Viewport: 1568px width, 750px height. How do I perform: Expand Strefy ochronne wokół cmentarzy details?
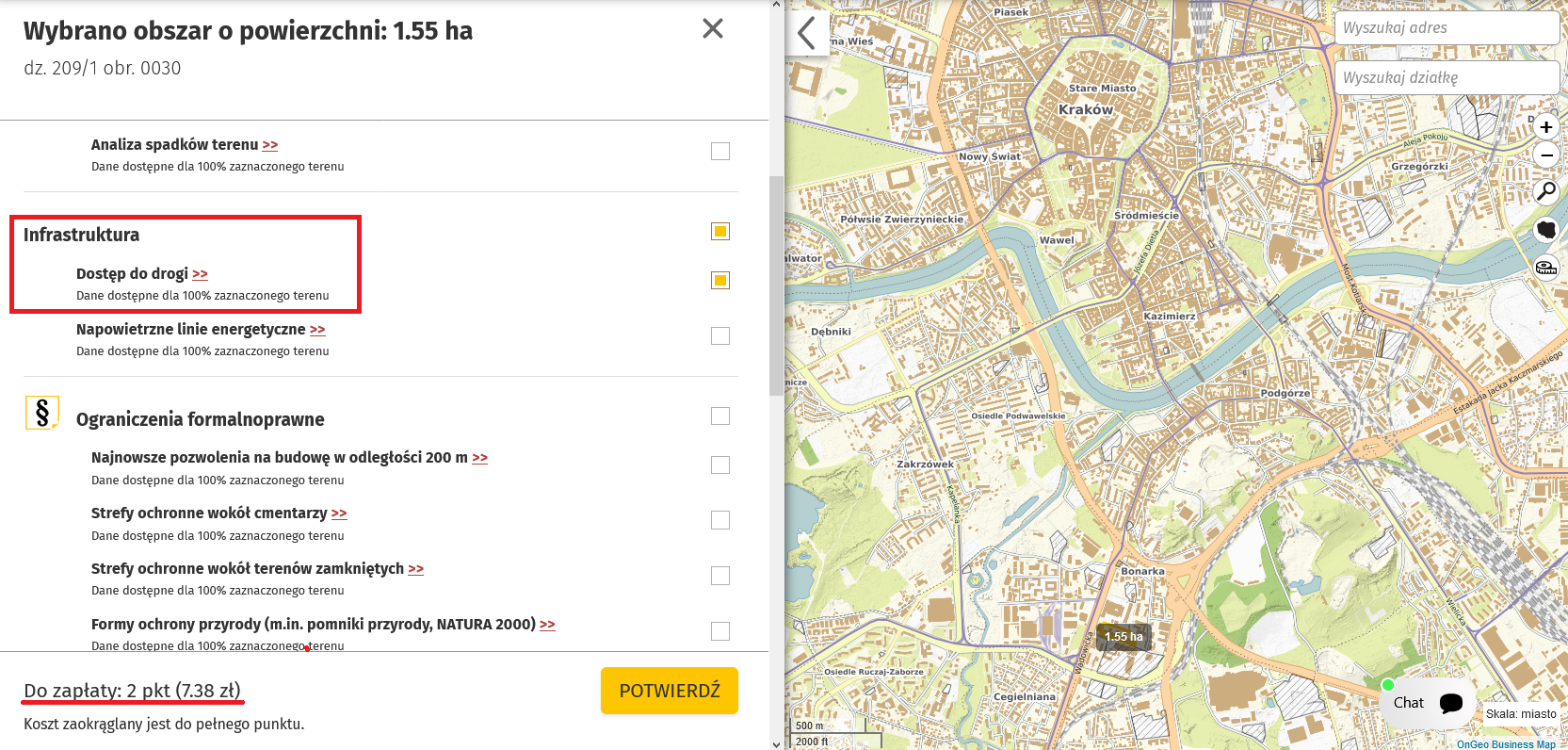coord(339,514)
